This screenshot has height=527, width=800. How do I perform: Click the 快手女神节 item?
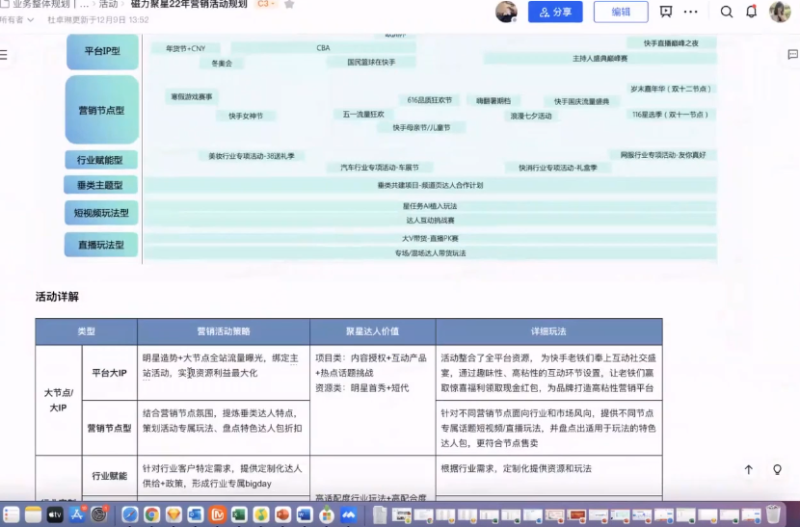pos(246,116)
